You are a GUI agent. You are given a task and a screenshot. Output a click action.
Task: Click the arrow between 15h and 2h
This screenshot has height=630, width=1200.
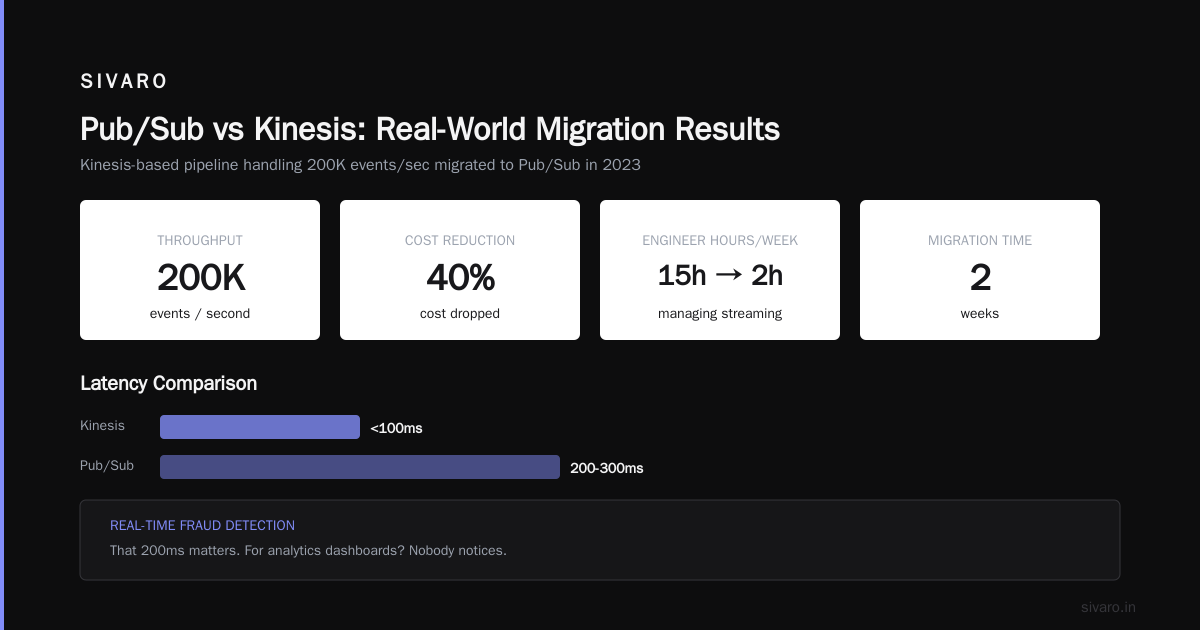729,276
